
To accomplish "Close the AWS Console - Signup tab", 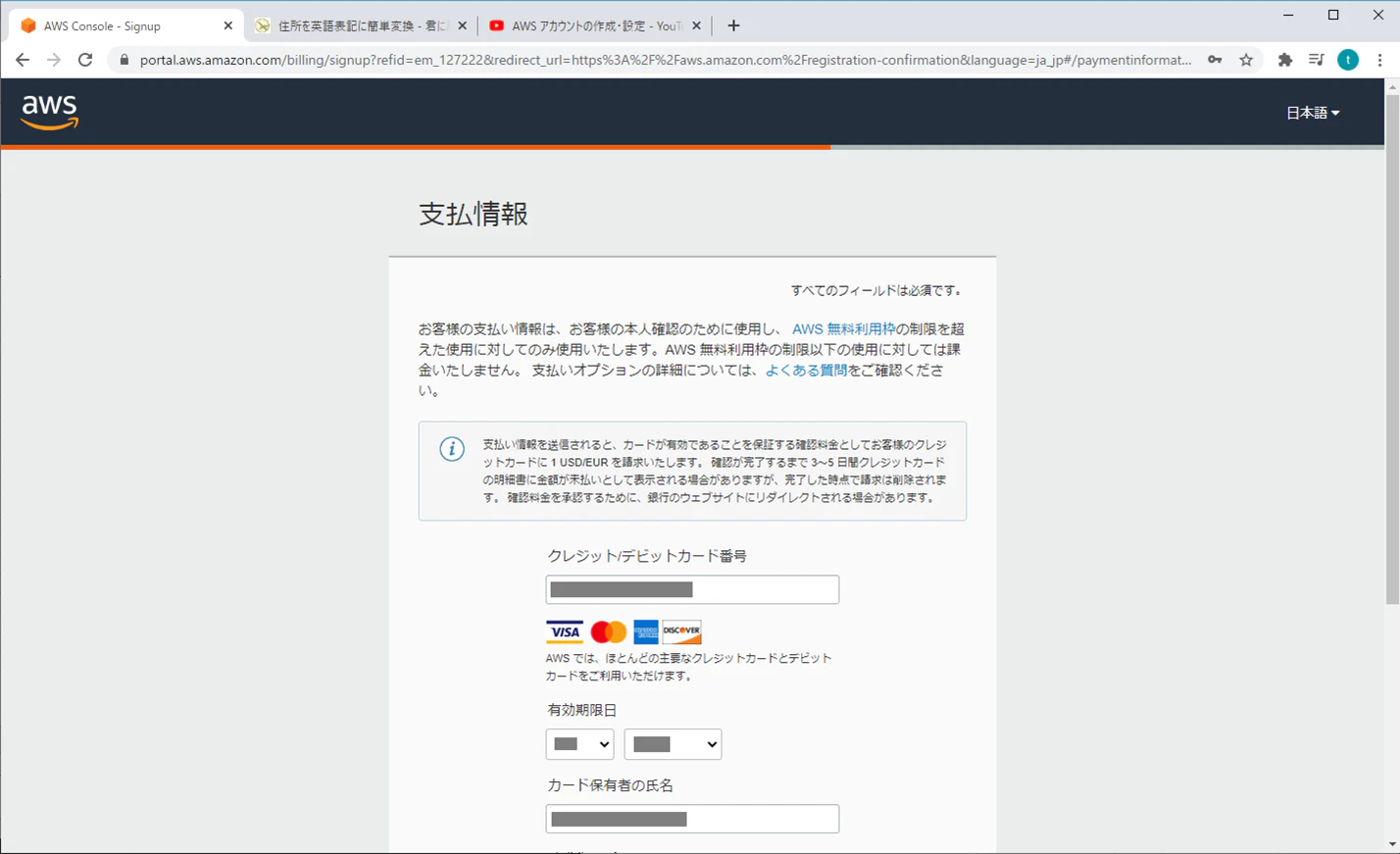I will [227, 25].
